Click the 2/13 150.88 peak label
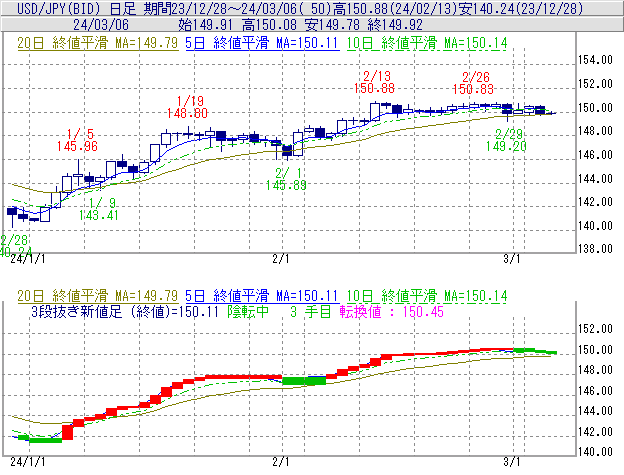 [374, 82]
